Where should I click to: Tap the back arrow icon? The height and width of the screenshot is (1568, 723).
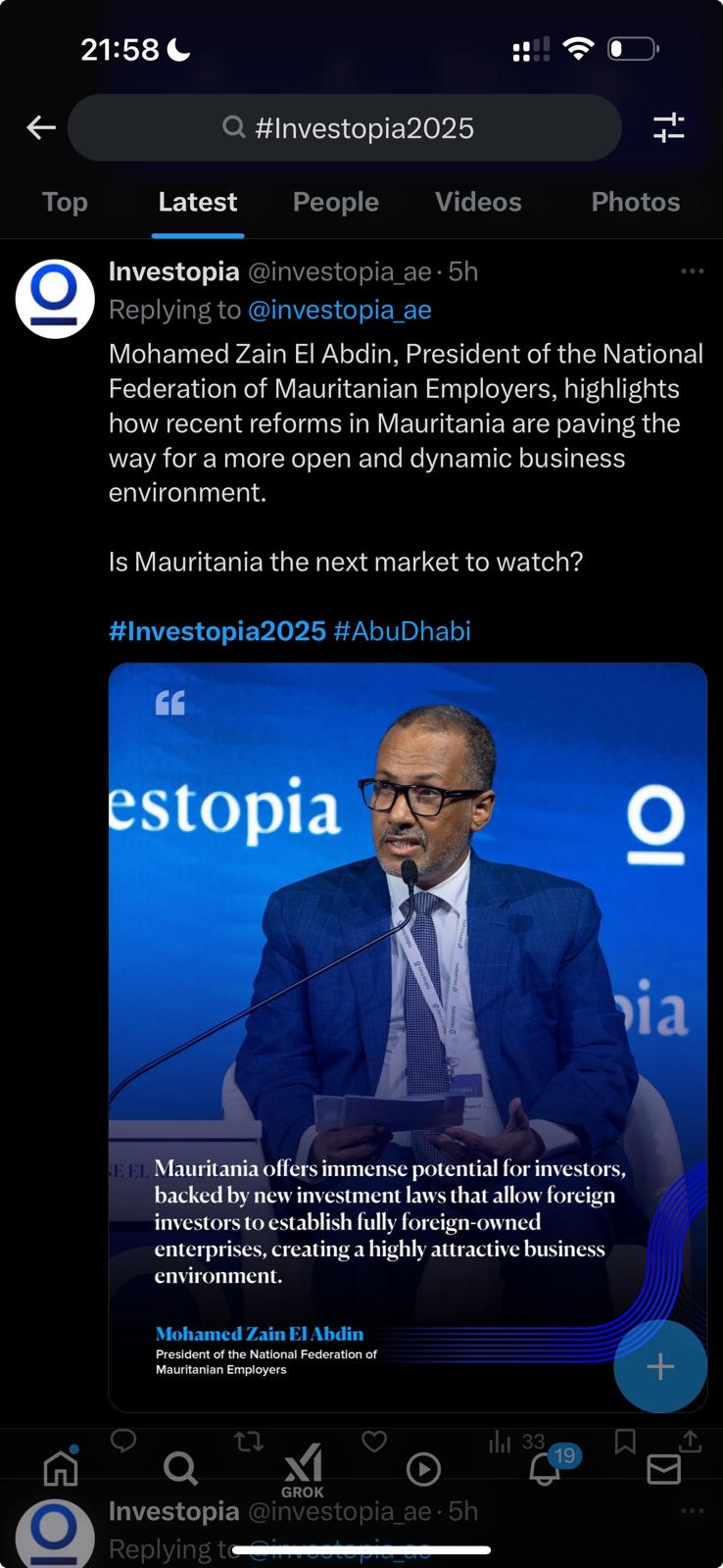pyautogui.click(x=41, y=127)
